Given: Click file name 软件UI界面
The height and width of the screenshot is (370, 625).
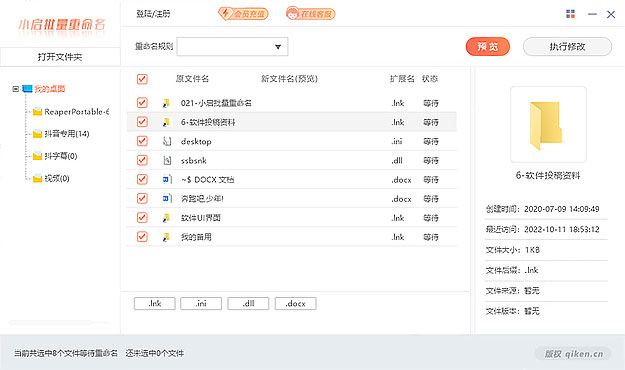Looking at the screenshot, I should (x=200, y=218).
